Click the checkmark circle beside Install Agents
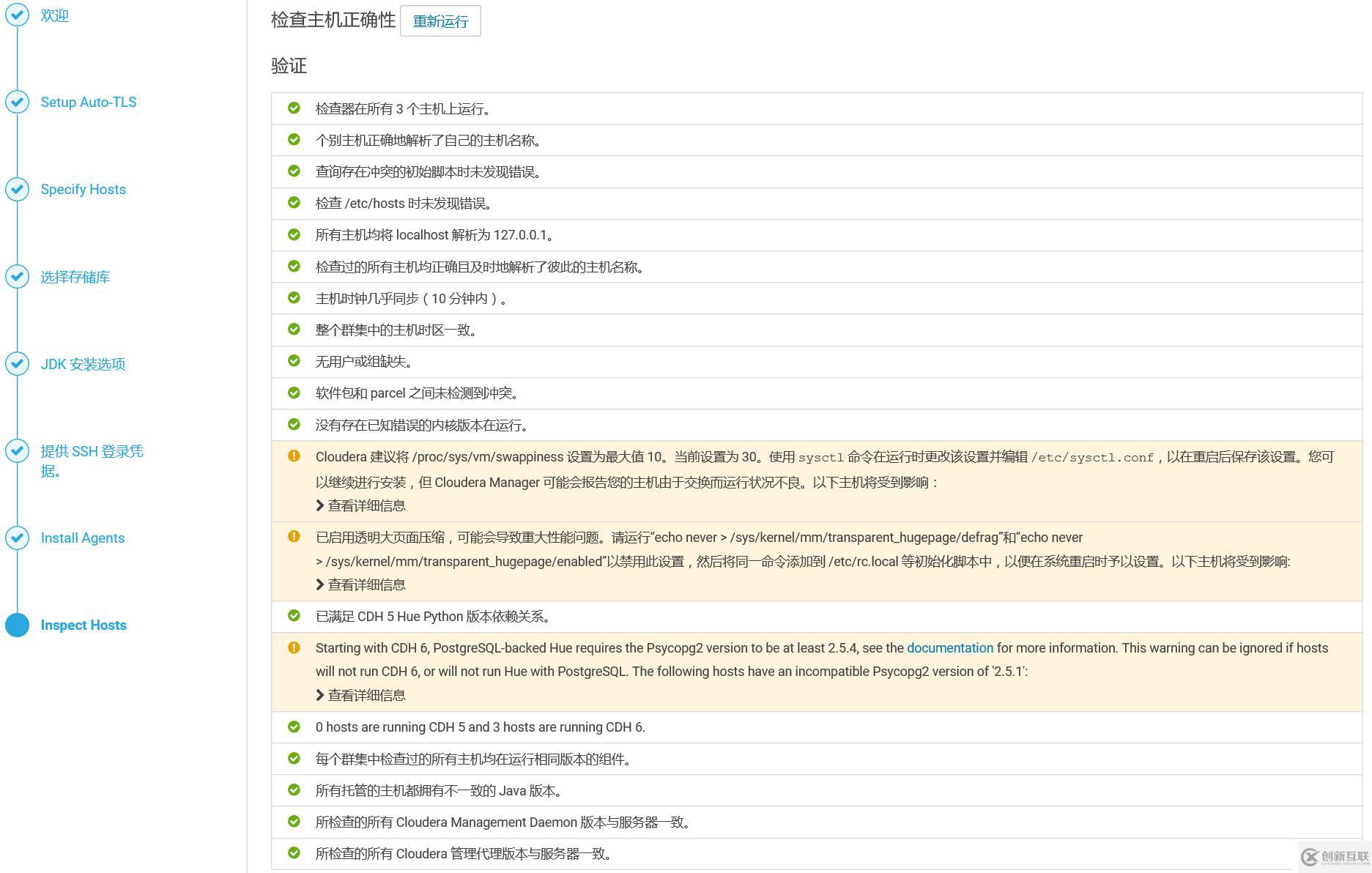 coord(18,538)
